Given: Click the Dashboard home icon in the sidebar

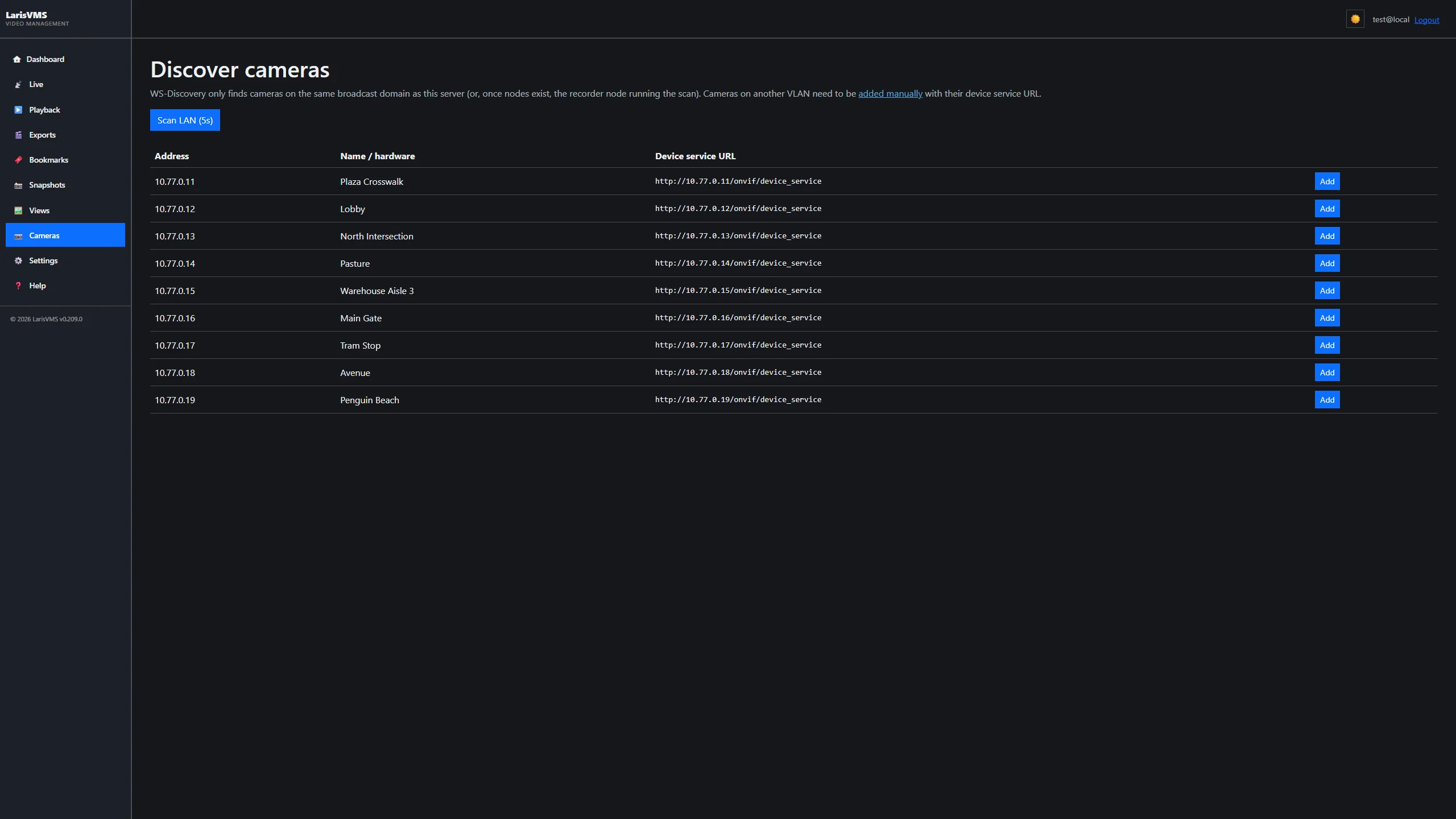Looking at the screenshot, I should [x=17, y=59].
